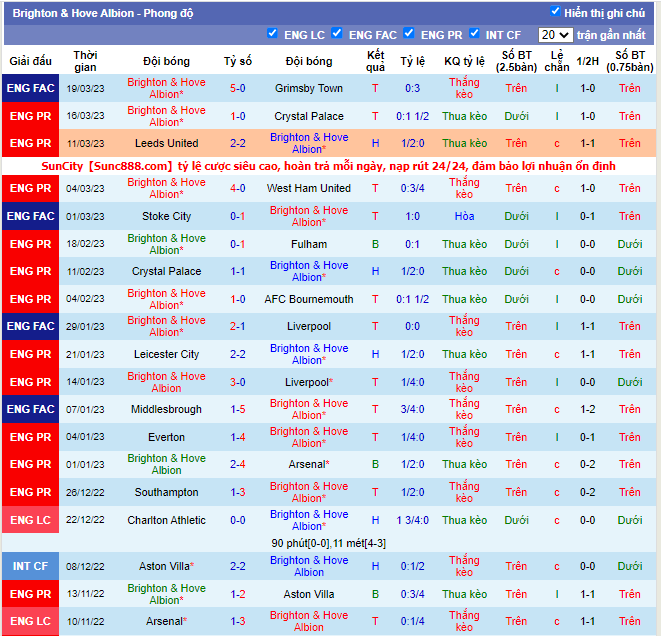Click the Kết quả column header
661x636 pixels.
(375, 61)
